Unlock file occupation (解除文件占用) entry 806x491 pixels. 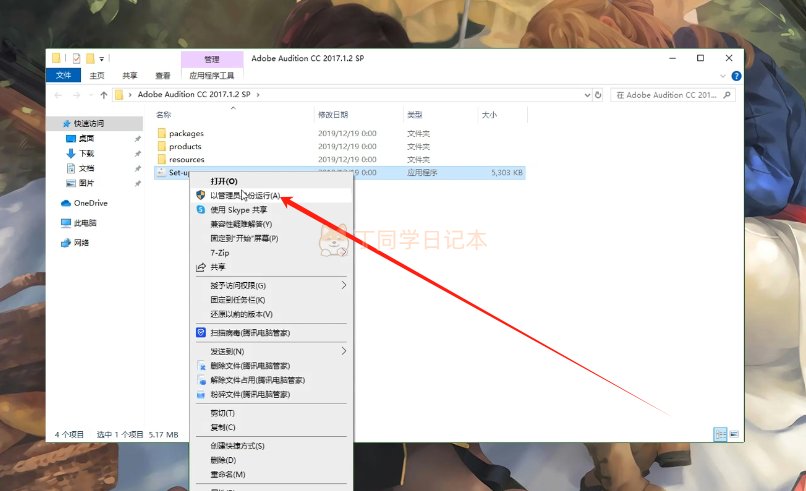tap(257, 380)
